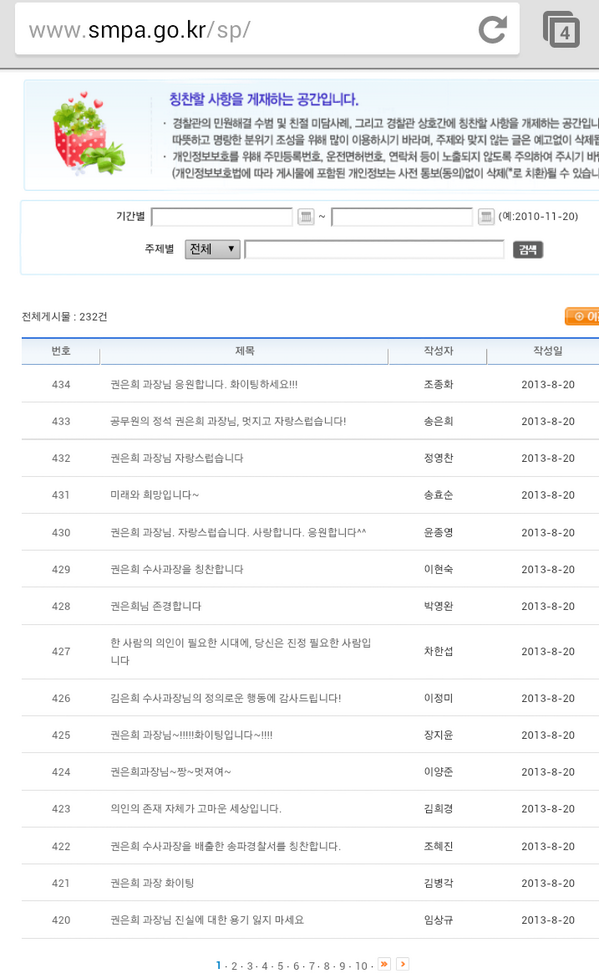Click the clover gift box image
Image resolution: width=599 pixels, height=979 pixels.
click(88, 133)
